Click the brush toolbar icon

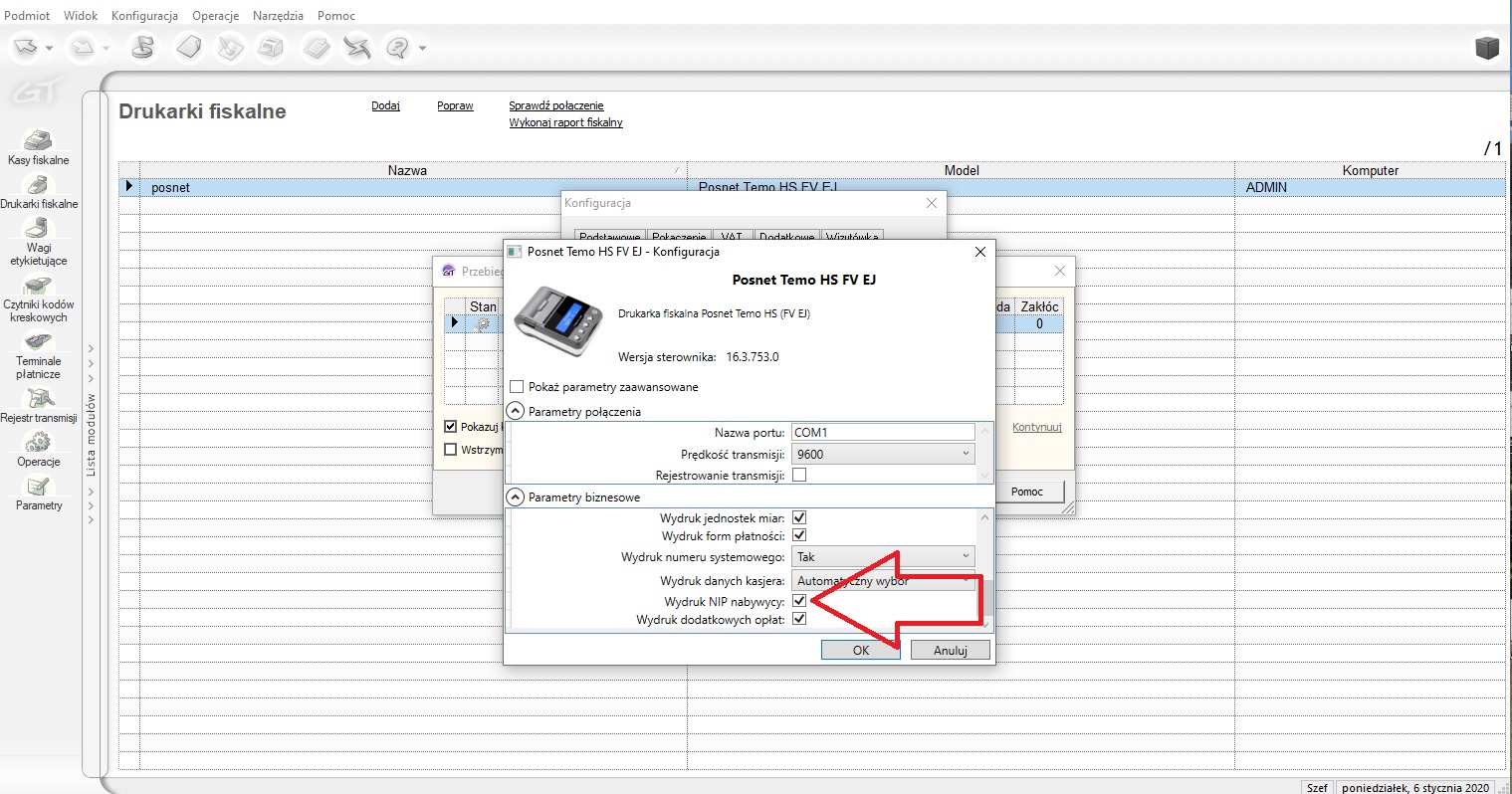[x=230, y=47]
